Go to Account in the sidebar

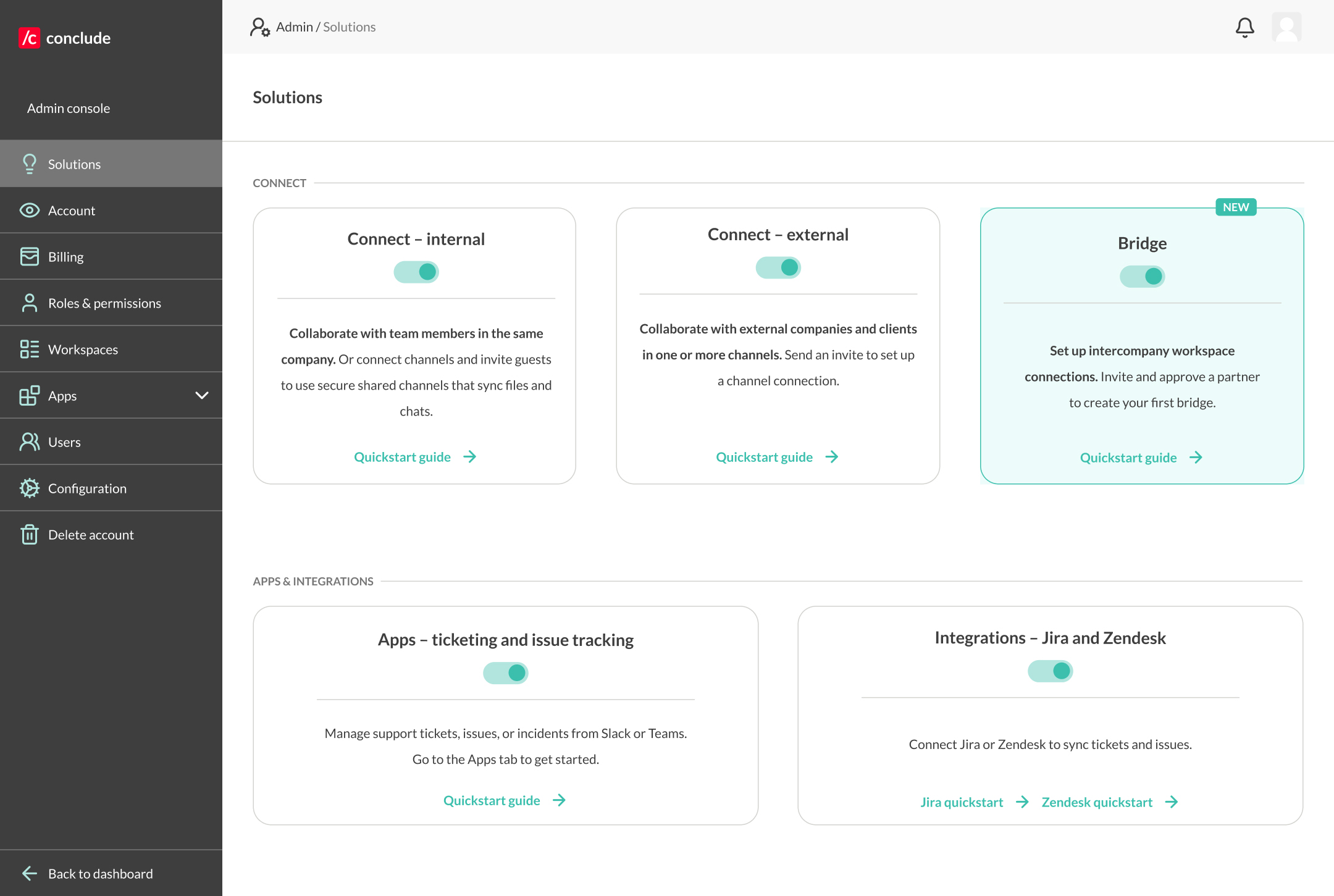click(x=111, y=211)
